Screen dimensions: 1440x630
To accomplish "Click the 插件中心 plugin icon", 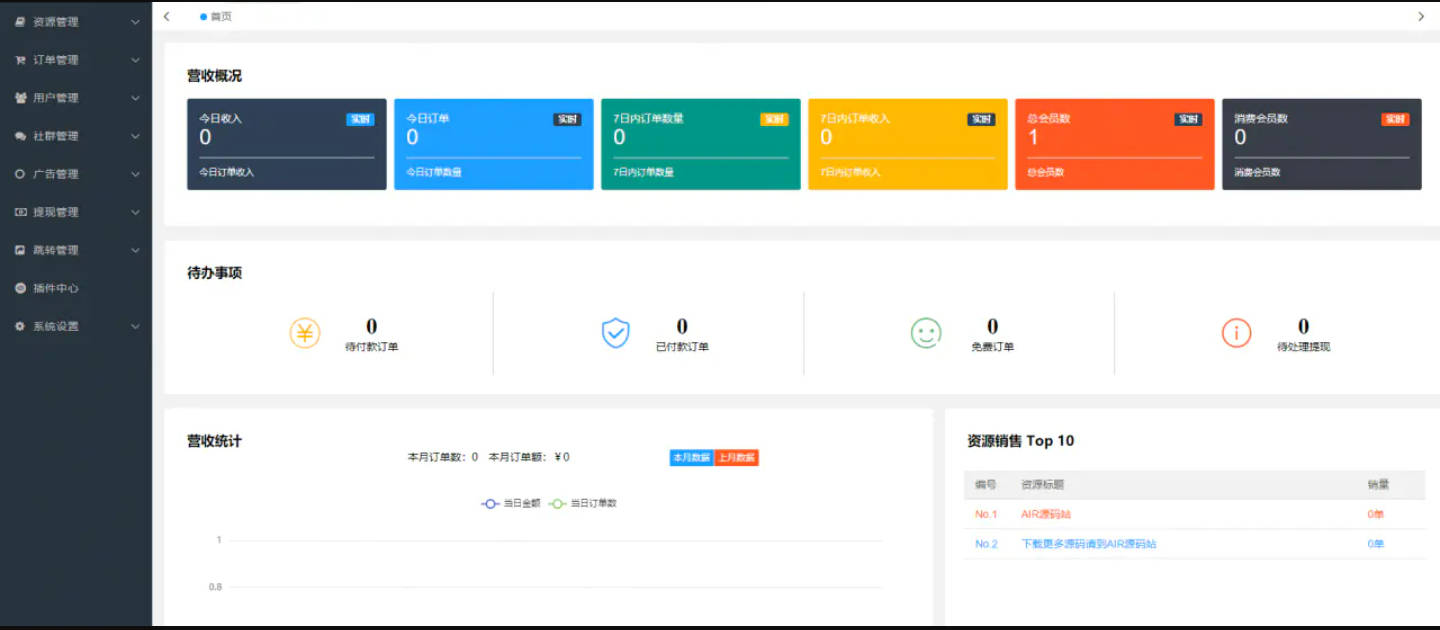I will click(20, 288).
